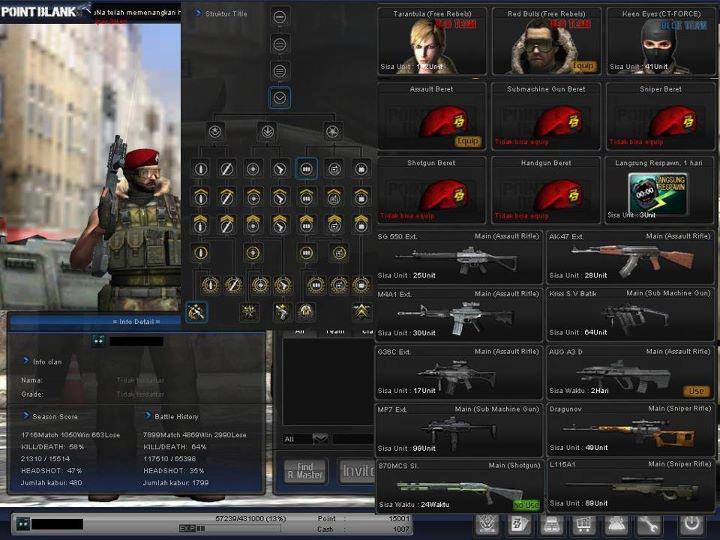This screenshot has height=540, width=720.
Task: Select the Kriss S.V Batik weapon
Action: [630, 315]
